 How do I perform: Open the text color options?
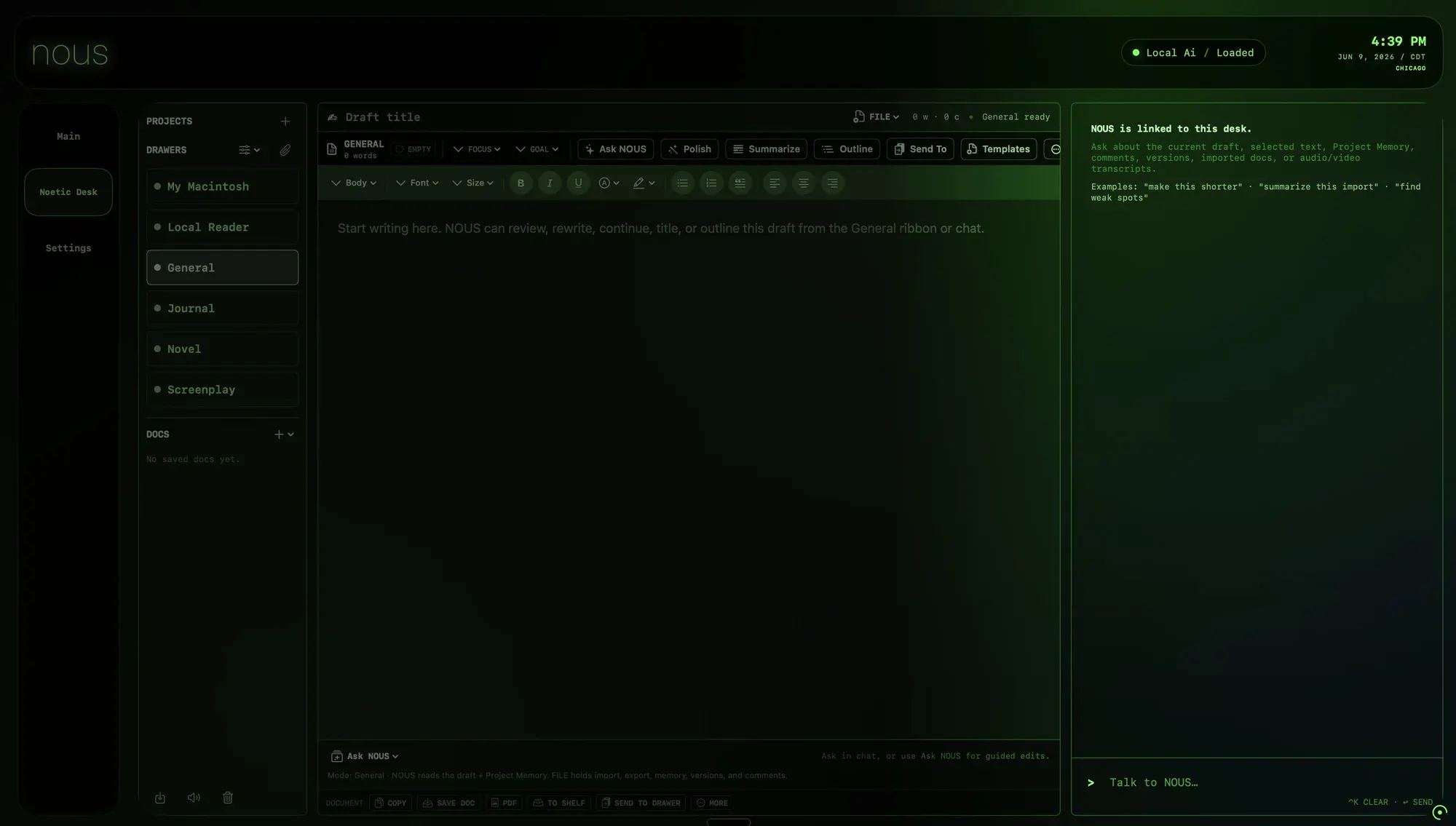click(x=609, y=183)
